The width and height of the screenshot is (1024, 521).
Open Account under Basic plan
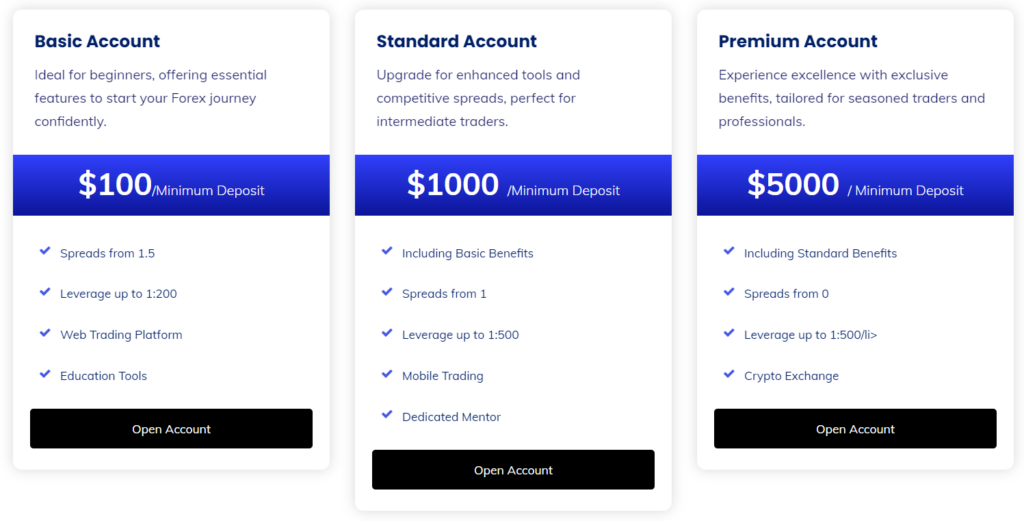[171, 429]
